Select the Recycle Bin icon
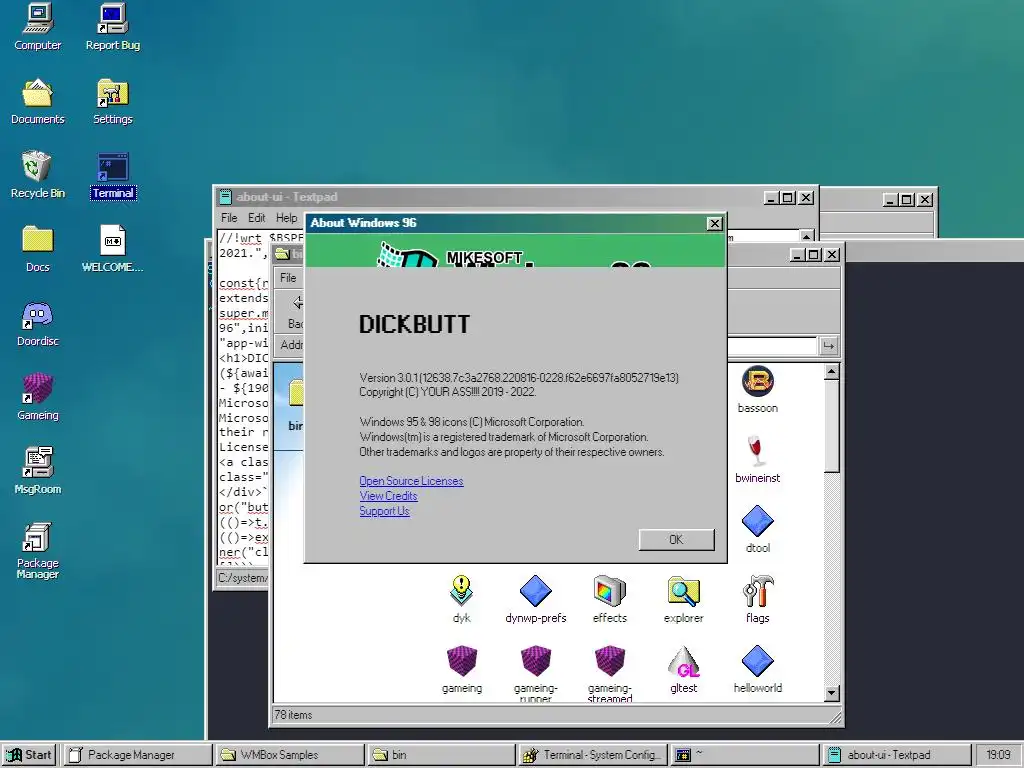Screen dimensions: 1024x768 pos(37,175)
